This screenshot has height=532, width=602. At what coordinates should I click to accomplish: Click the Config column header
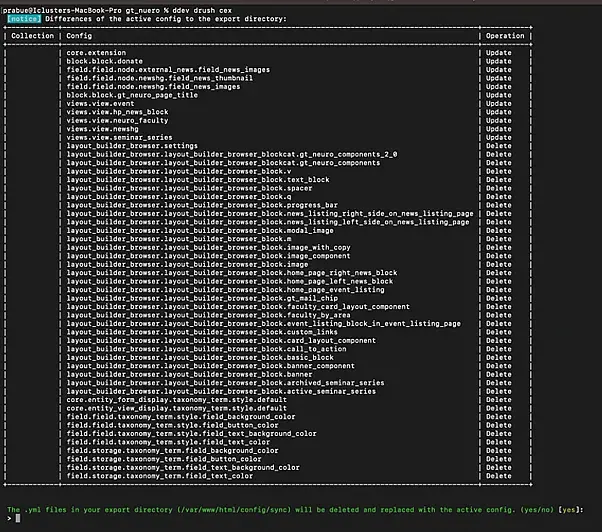(79, 36)
